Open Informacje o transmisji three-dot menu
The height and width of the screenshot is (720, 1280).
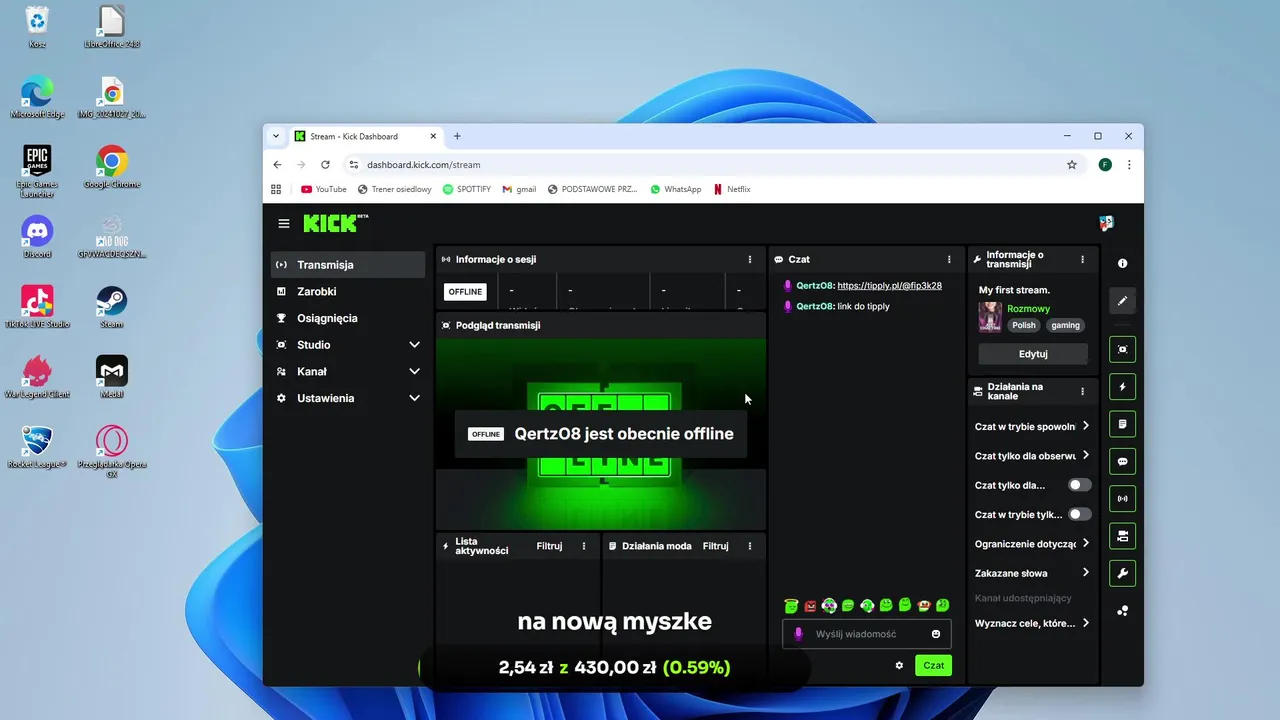tap(1082, 259)
